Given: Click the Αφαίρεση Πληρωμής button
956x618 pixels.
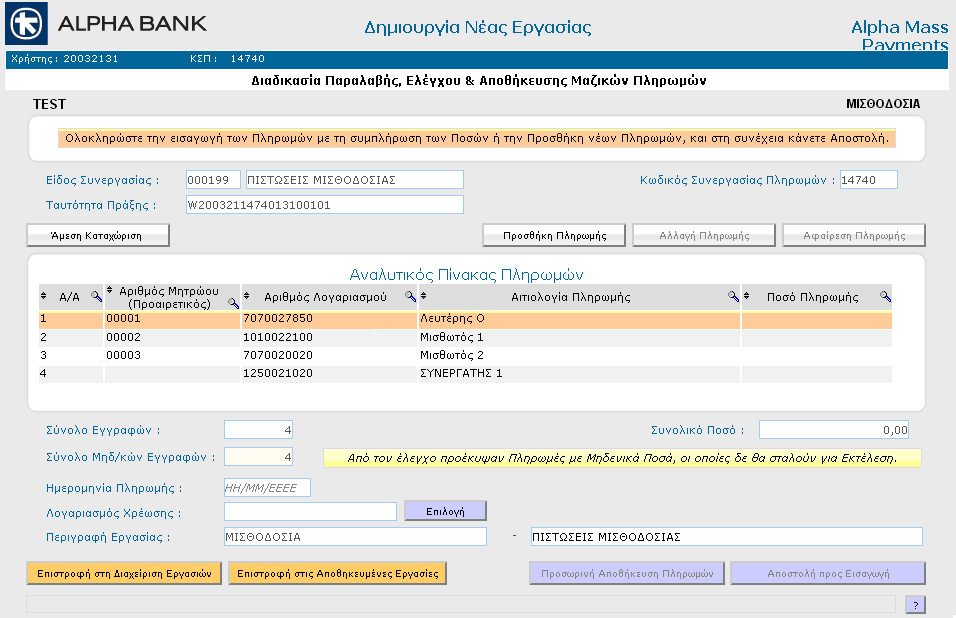Looking at the screenshot, I should click(854, 235).
